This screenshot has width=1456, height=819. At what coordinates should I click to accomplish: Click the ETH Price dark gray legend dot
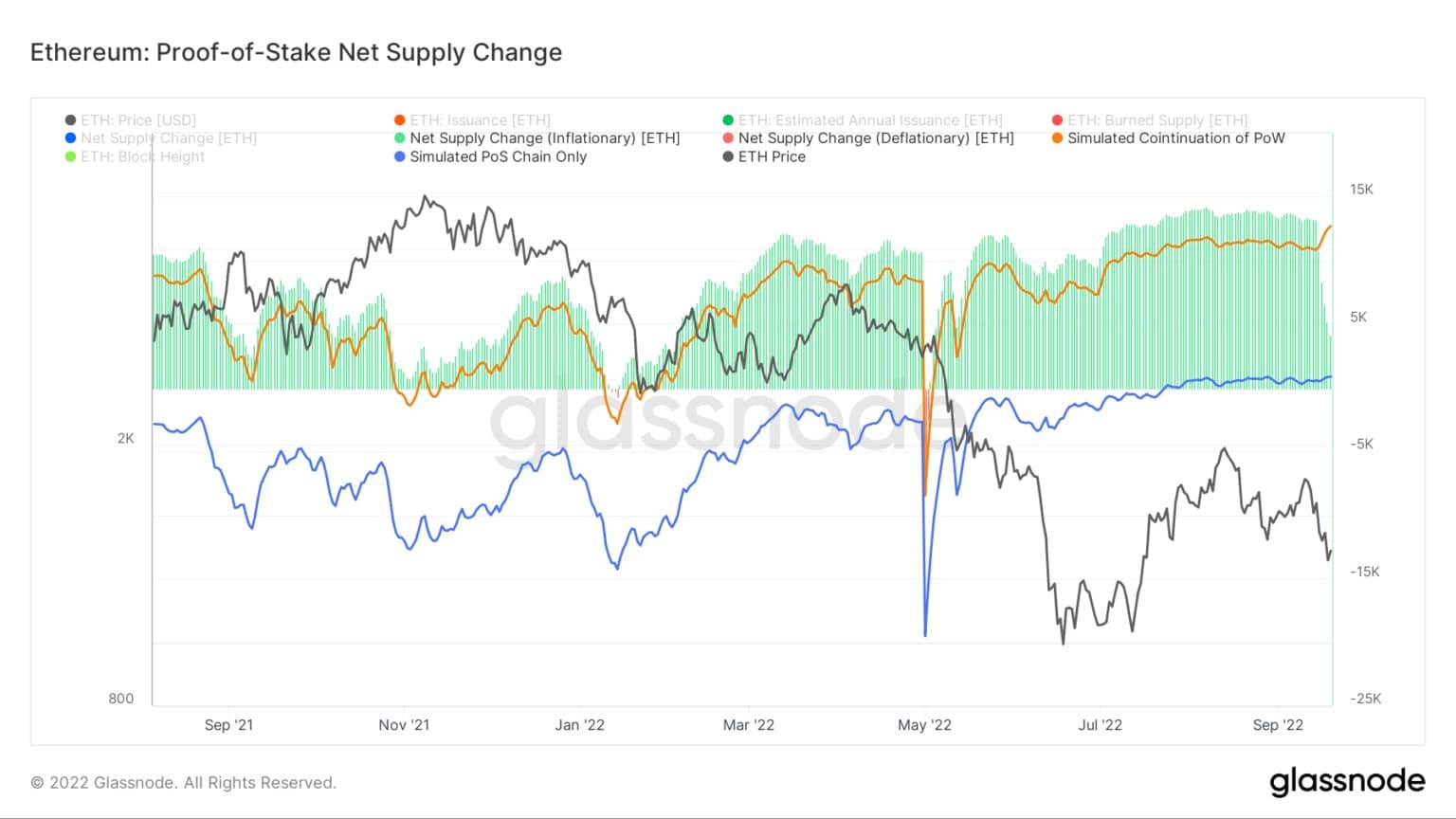click(728, 156)
